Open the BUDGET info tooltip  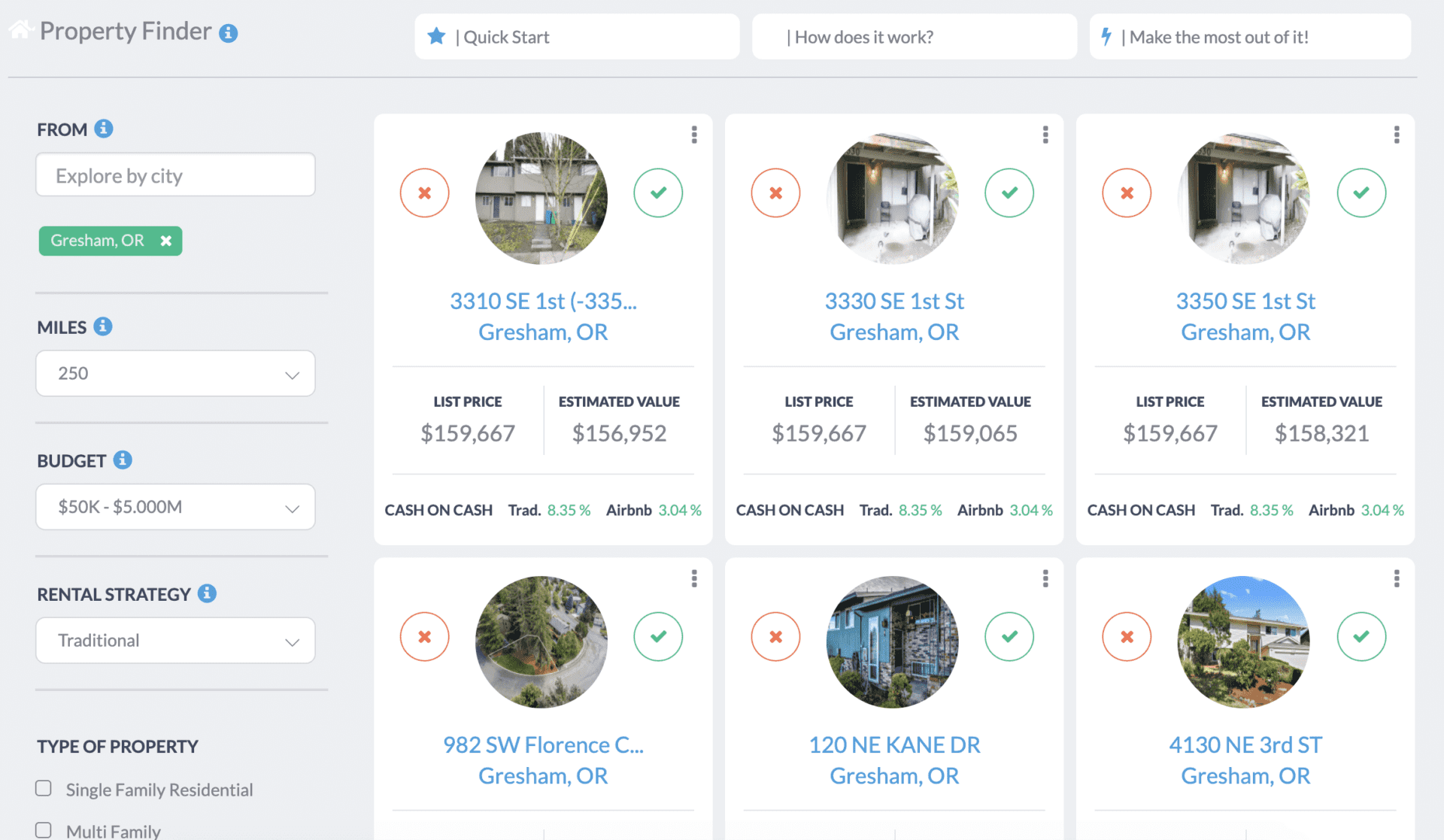123,460
